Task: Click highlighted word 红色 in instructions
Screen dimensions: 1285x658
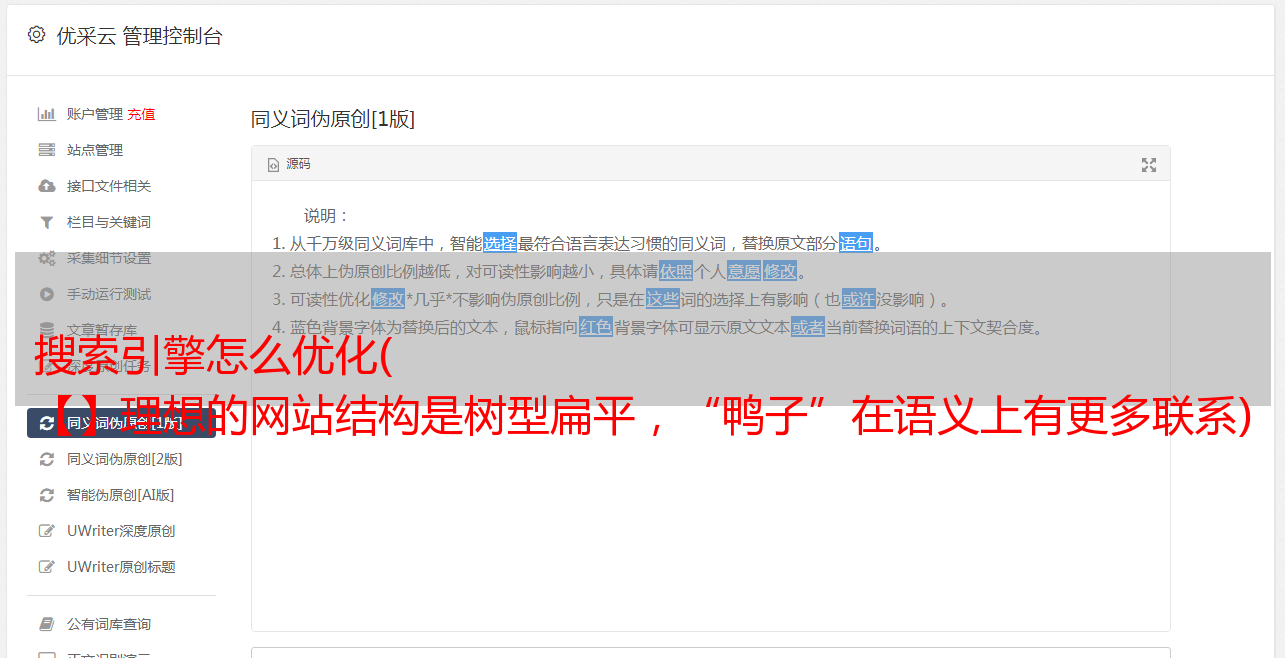Action: (596, 327)
